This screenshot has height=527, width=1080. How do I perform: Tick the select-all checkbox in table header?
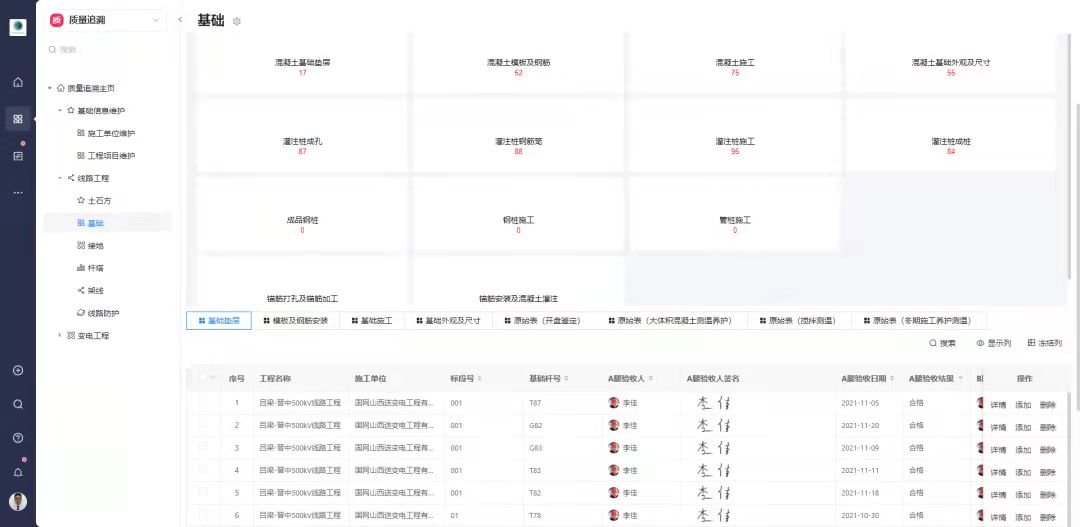pos(202,378)
